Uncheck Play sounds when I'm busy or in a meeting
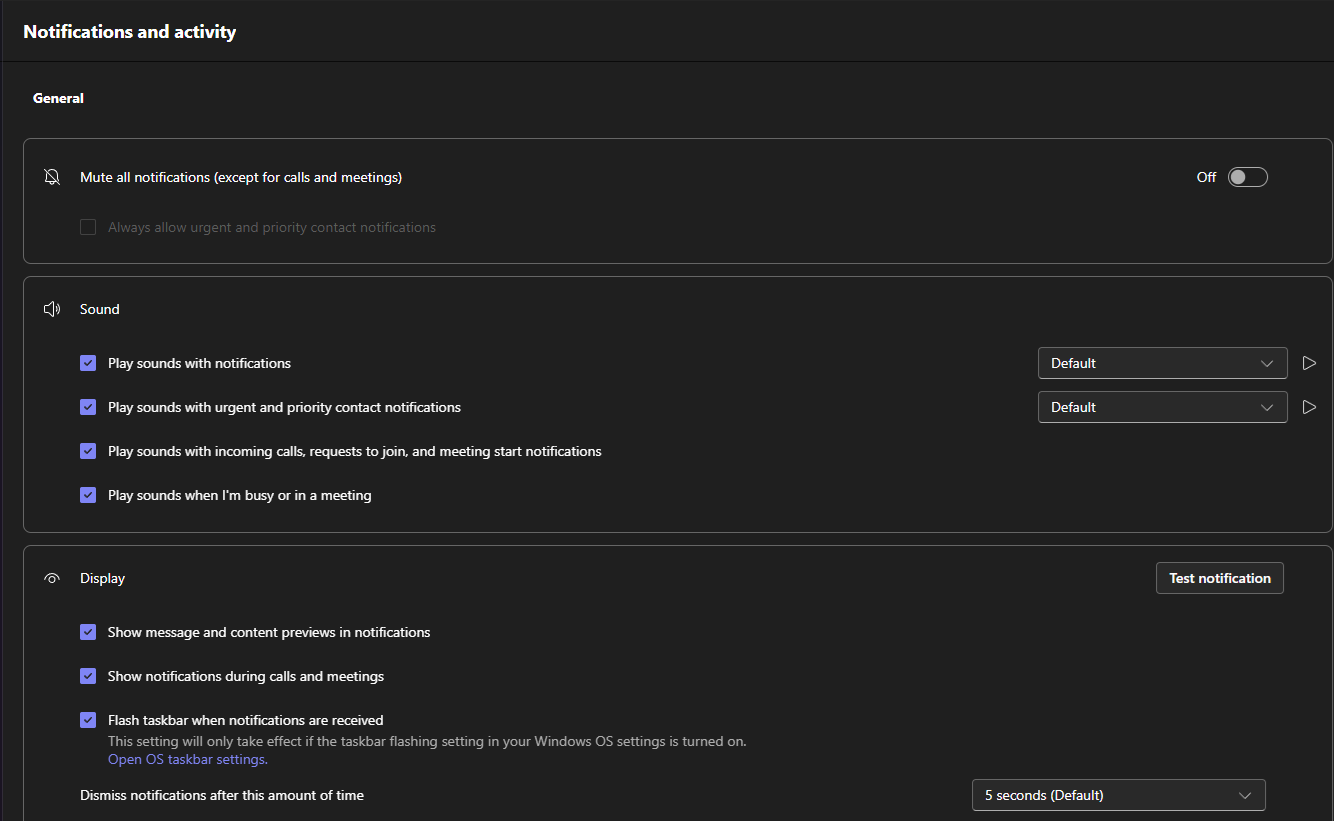Image resolution: width=1334 pixels, height=821 pixels. pyautogui.click(x=88, y=495)
